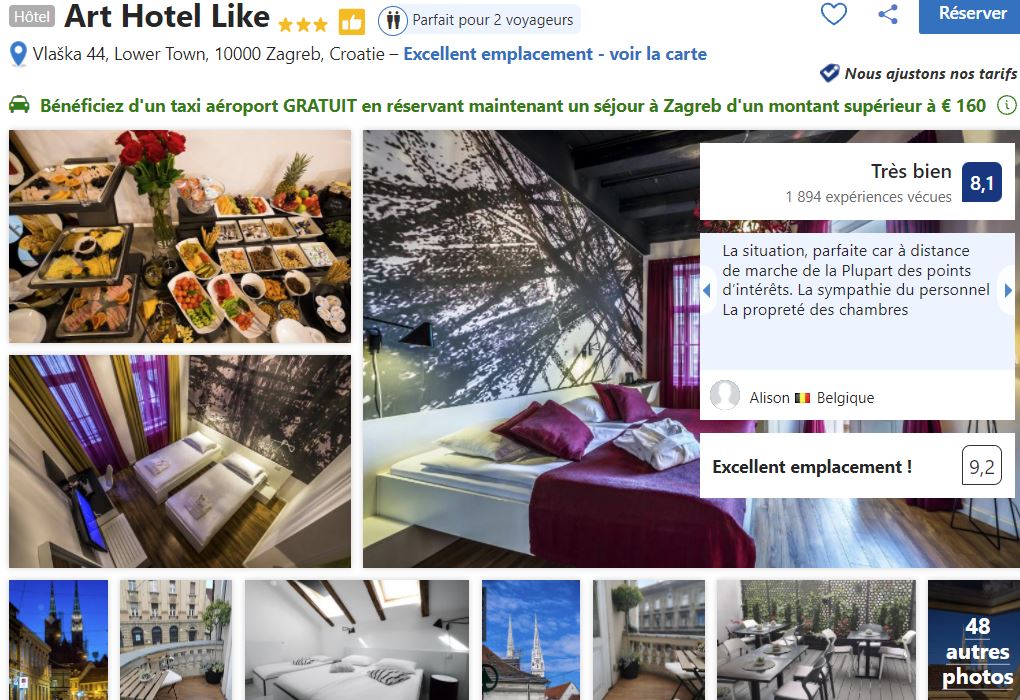The height and width of the screenshot is (700, 1020).
Task: Click the yellow thumbs-up badge
Action: pos(351,22)
